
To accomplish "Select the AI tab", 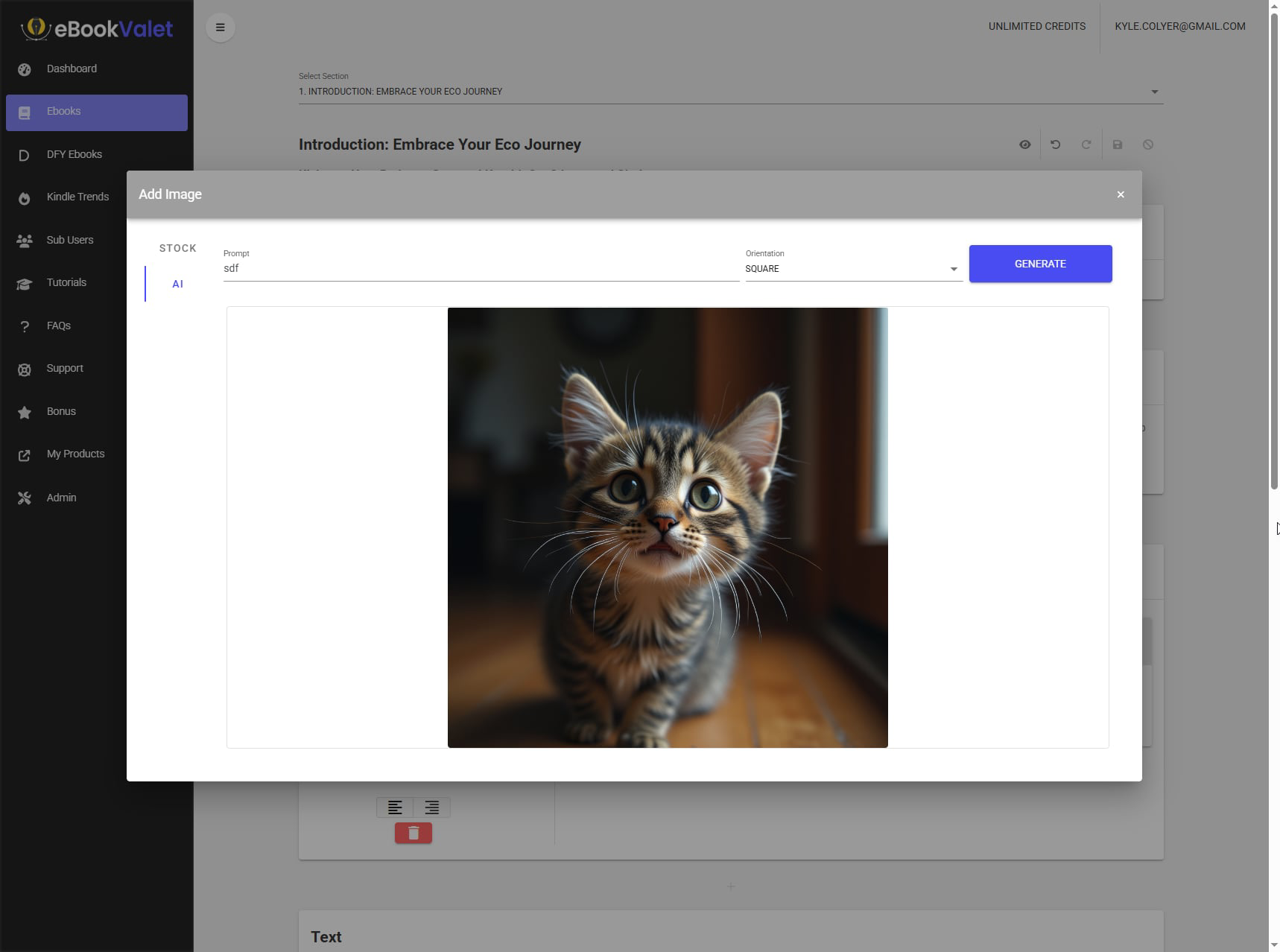I will click(177, 284).
